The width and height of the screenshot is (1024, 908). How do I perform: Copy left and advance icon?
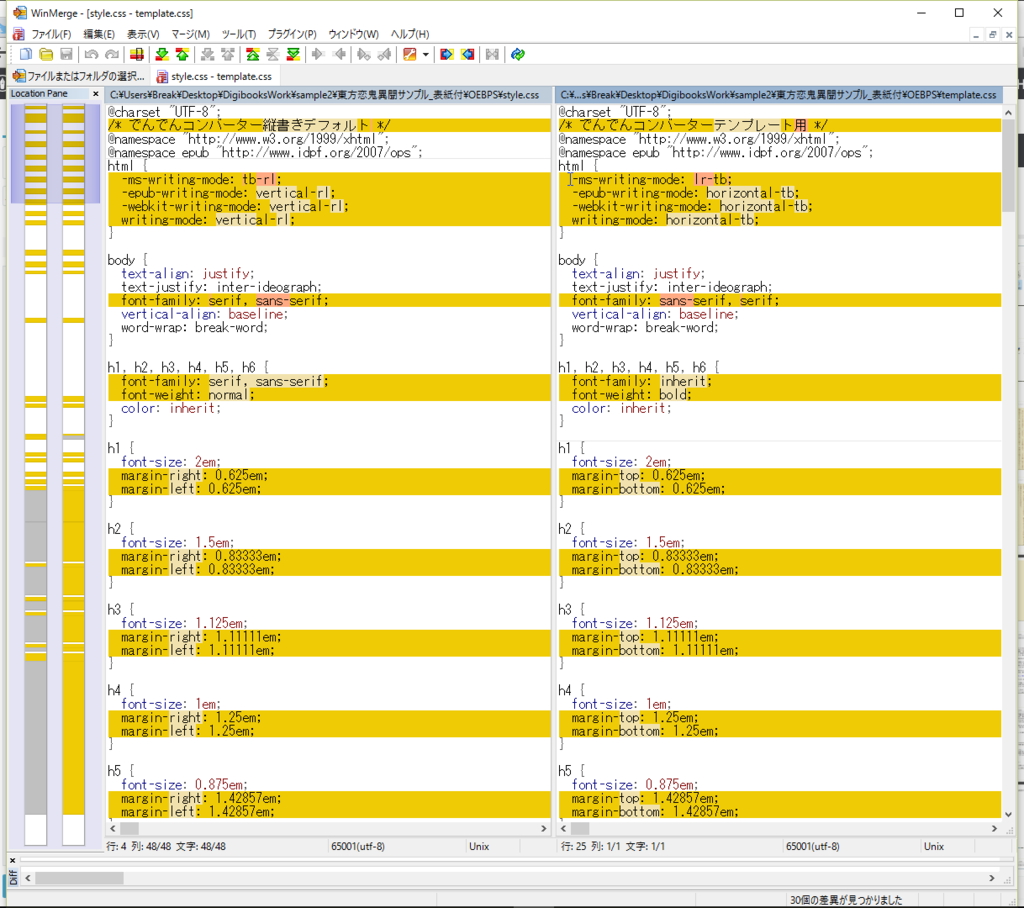pyautogui.click(x=385, y=54)
